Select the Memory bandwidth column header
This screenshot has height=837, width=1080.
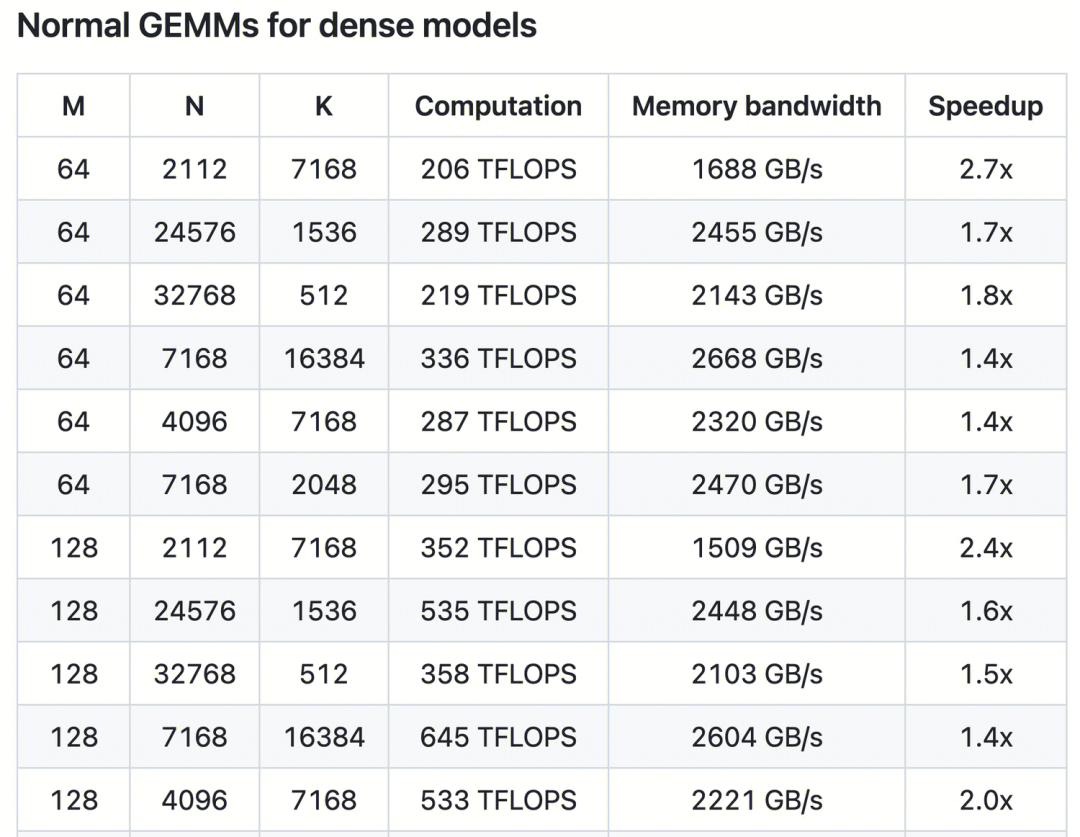(757, 106)
